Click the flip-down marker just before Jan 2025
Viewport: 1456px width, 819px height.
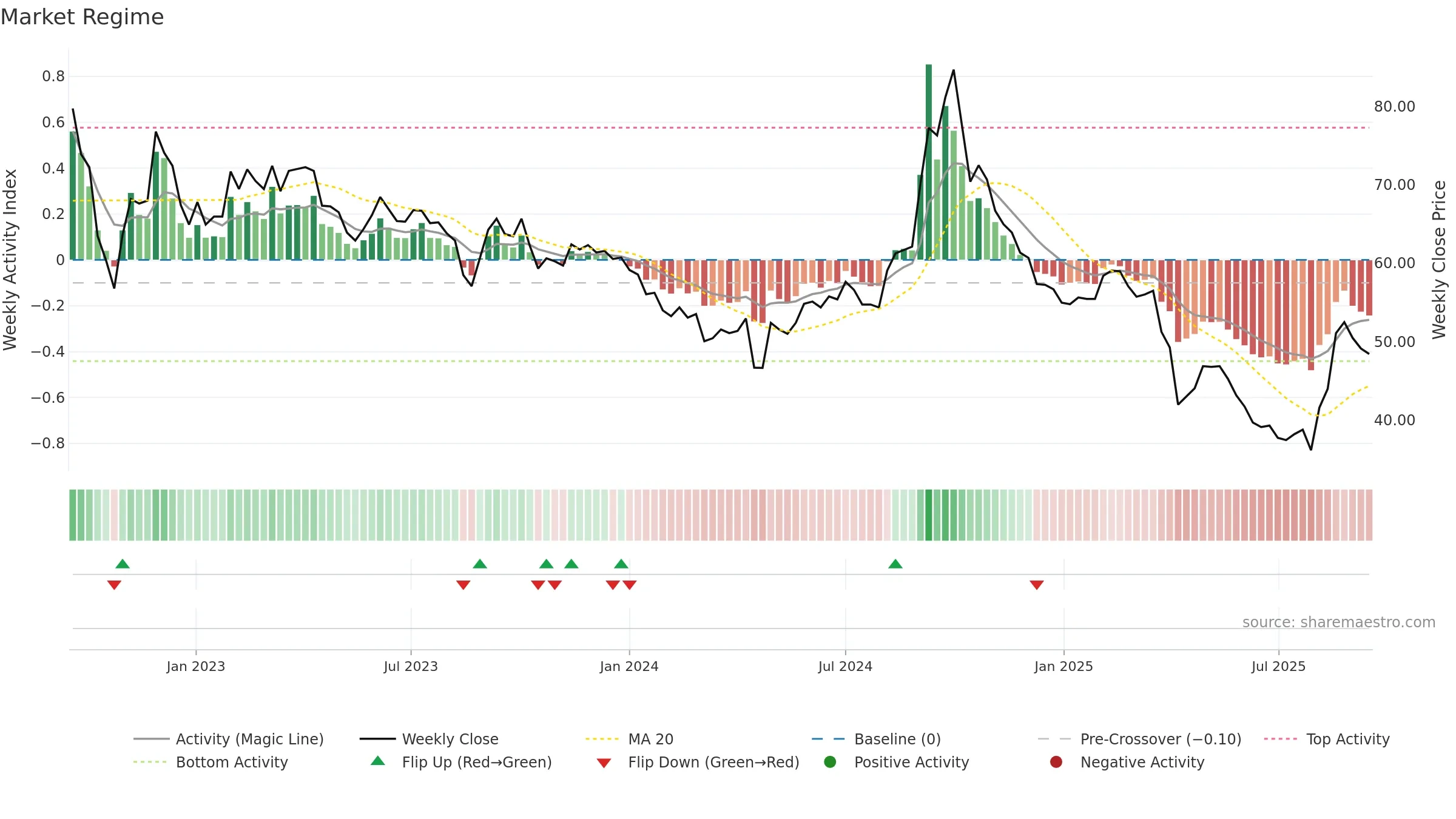point(1037,585)
